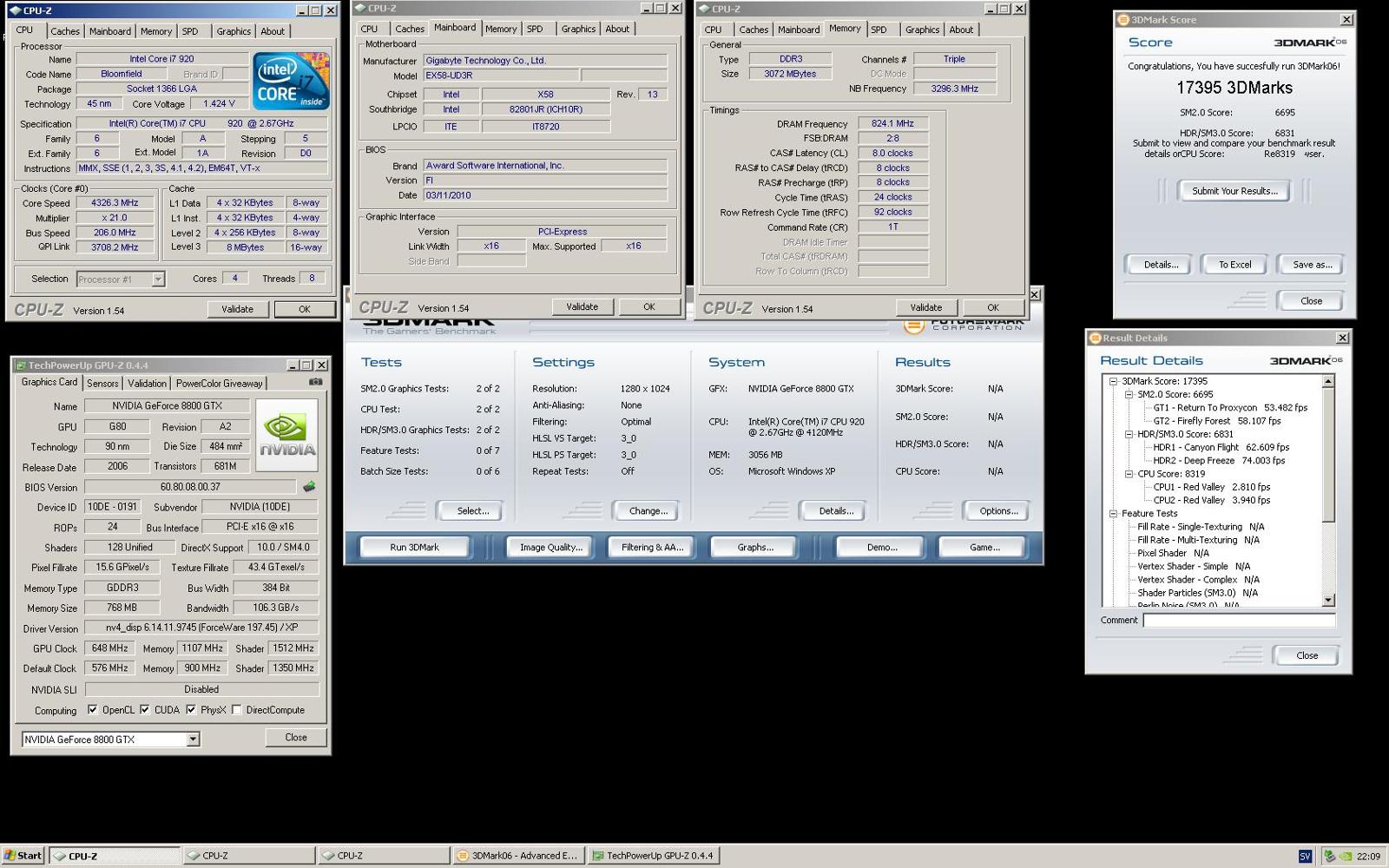Collapse the SM2.0 Score tree node
The image size is (1389, 868).
[x=1129, y=394]
